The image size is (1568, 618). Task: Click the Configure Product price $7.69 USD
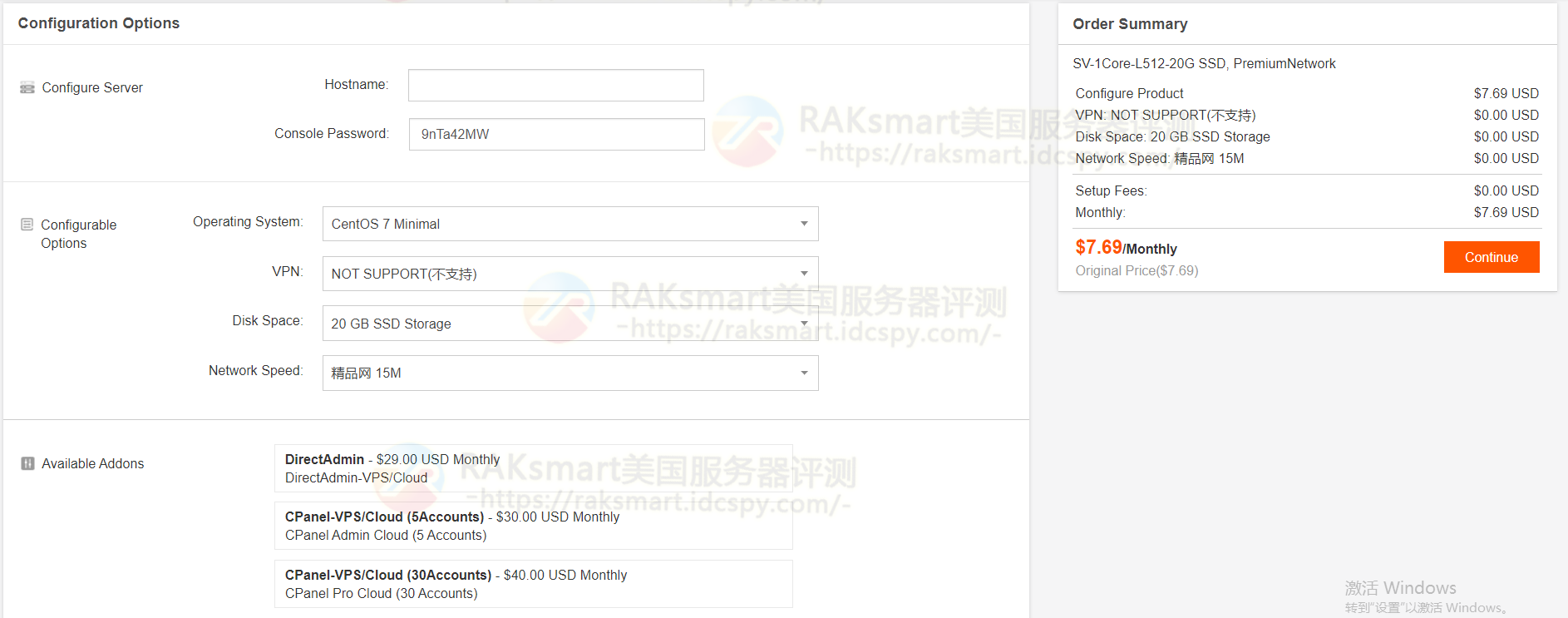(1506, 93)
